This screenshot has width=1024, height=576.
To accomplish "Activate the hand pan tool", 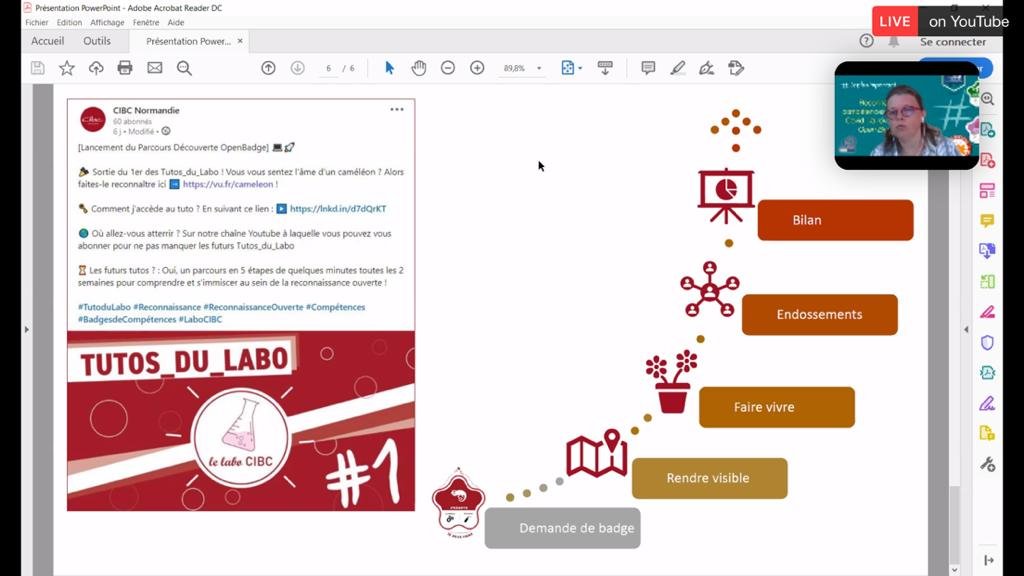I will point(419,68).
